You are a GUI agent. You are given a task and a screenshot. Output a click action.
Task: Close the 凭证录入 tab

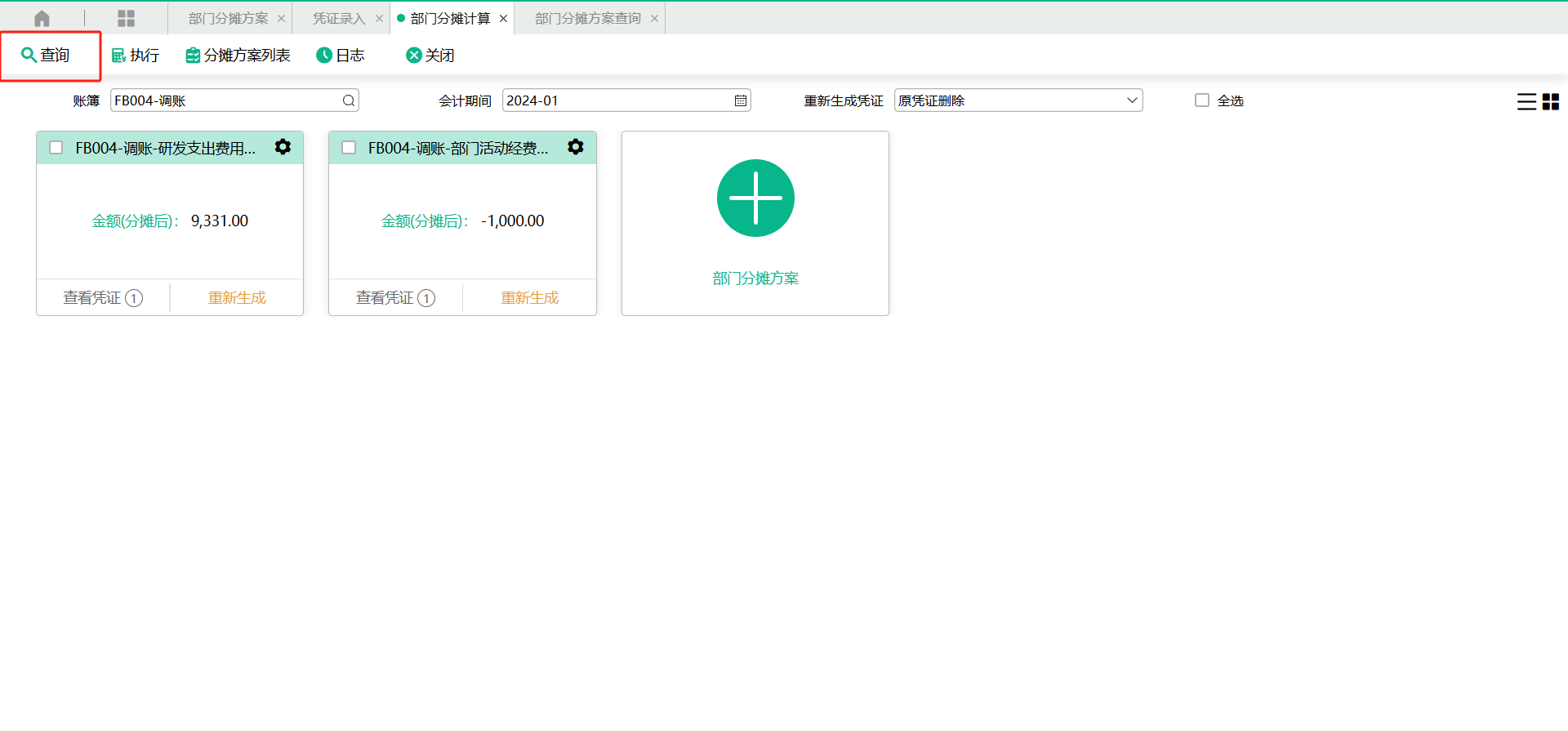pyautogui.click(x=379, y=18)
